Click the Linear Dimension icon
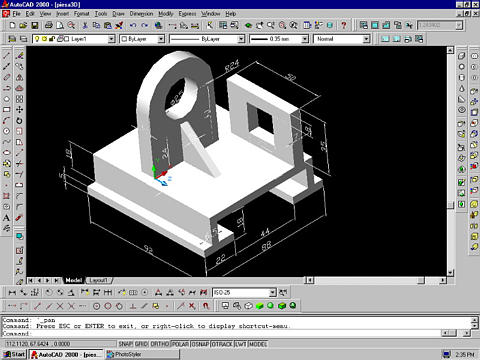480x360 pixels. [x=12, y=293]
